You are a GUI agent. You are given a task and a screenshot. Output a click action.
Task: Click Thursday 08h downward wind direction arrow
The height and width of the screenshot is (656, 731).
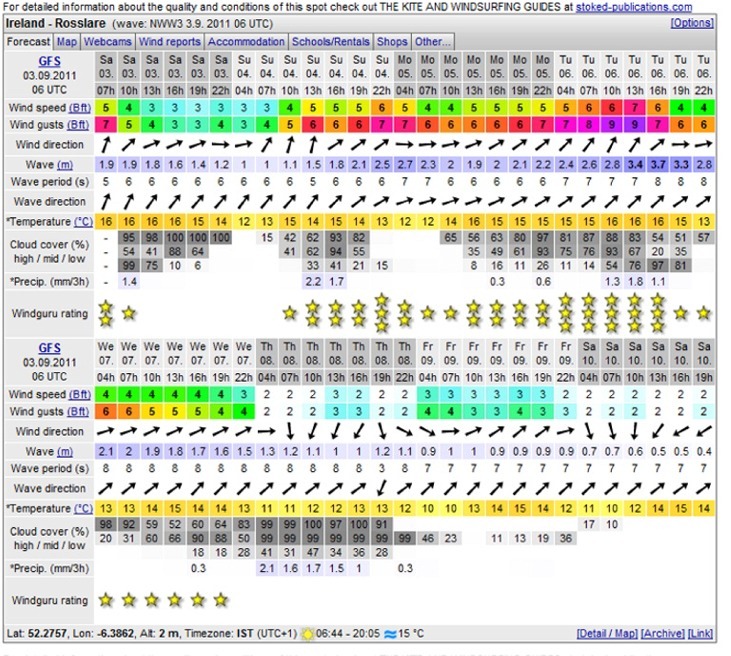[x=290, y=431]
